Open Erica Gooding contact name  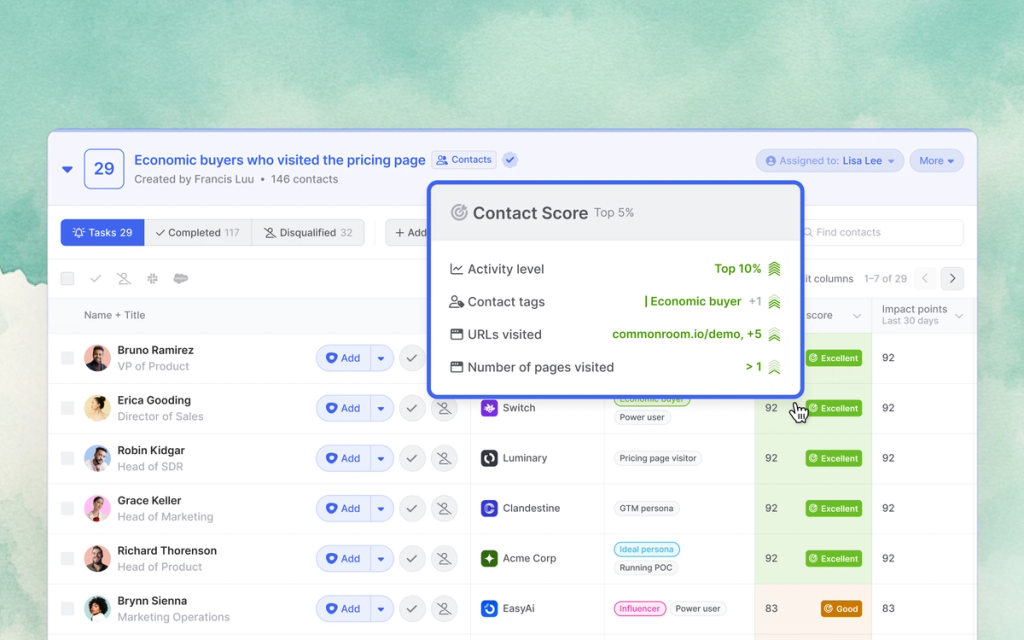coord(154,400)
